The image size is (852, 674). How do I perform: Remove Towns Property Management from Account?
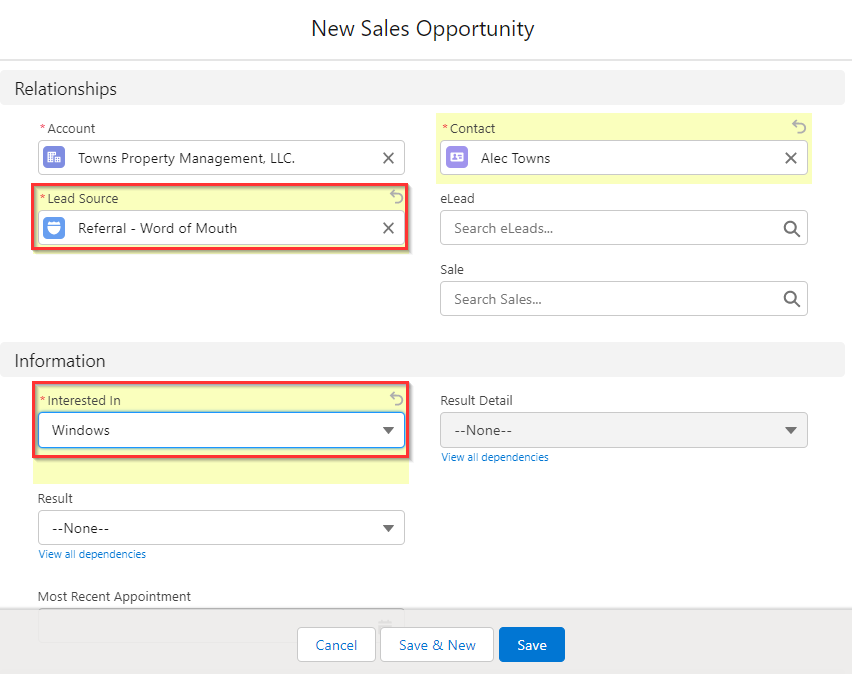[388, 157]
